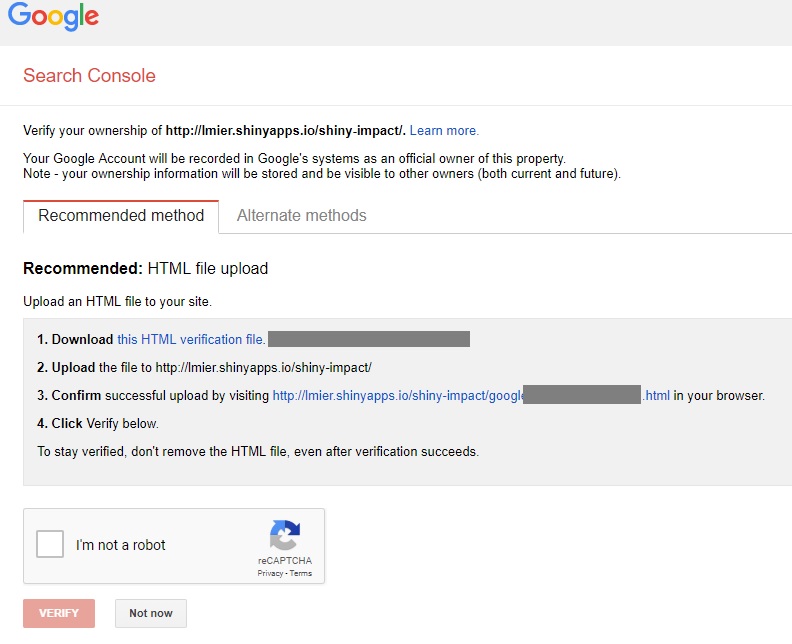Click the 'Recommended: HTML file upload' heading
The height and width of the screenshot is (644, 792).
(x=145, y=268)
